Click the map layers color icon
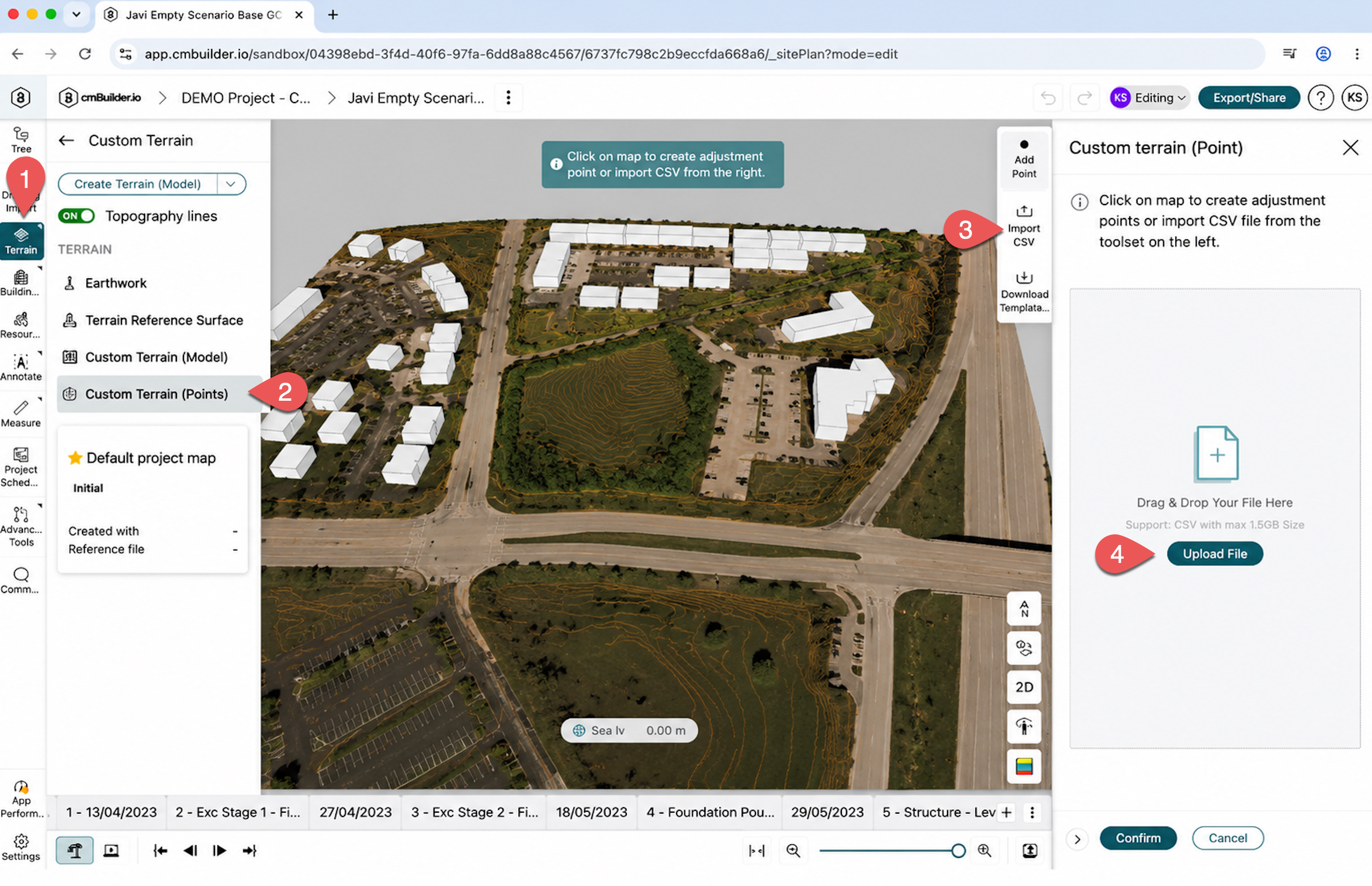Screen dimensions: 1372x886 coord(1024,767)
